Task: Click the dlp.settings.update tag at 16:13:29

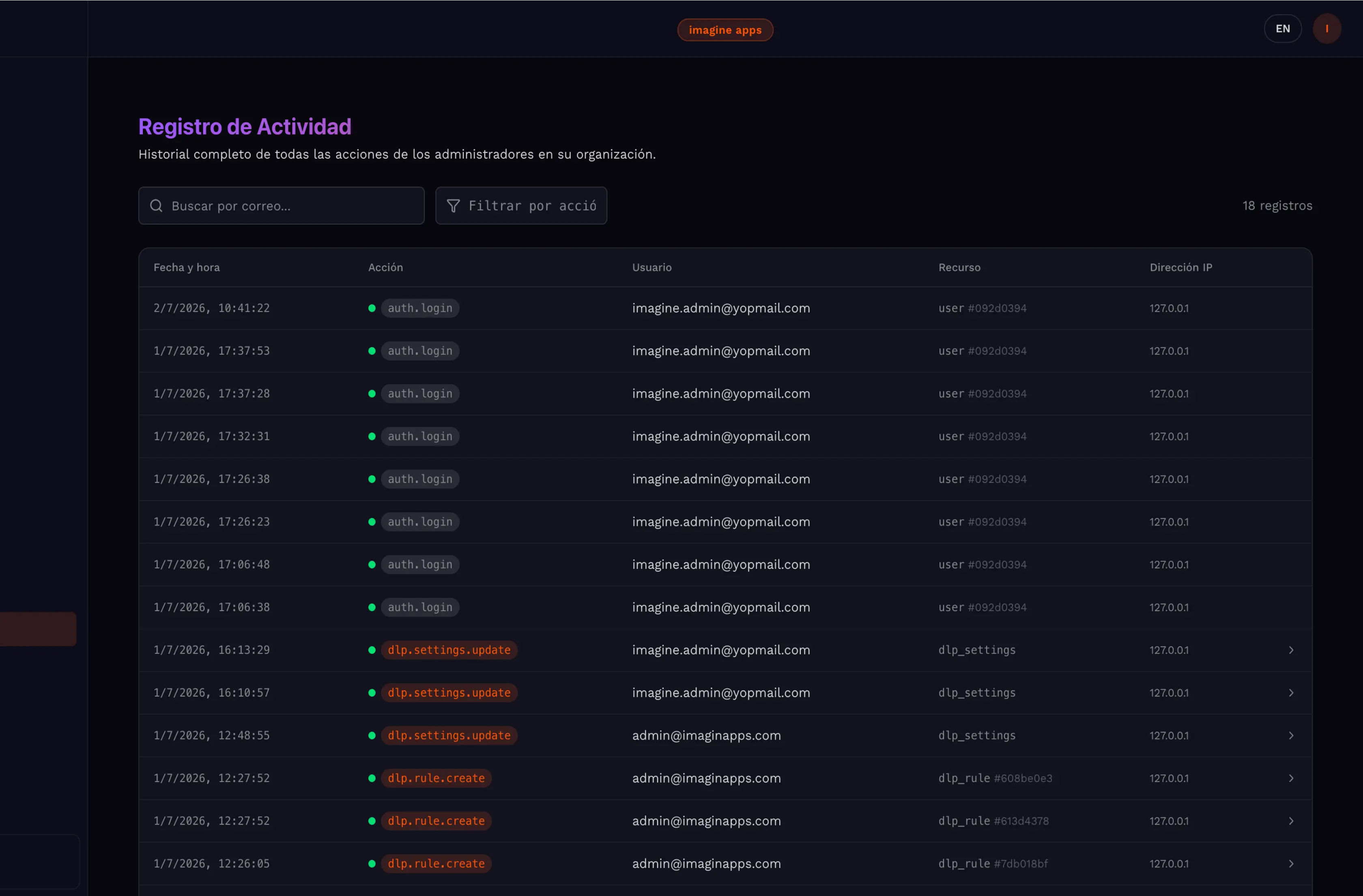Action: pos(449,650)
